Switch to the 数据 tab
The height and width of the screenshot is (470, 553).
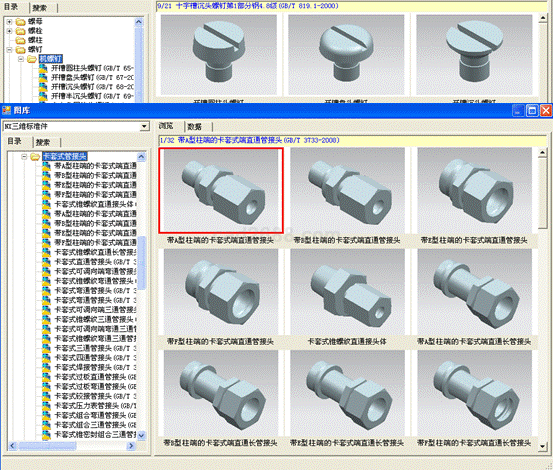coord(194,127)
